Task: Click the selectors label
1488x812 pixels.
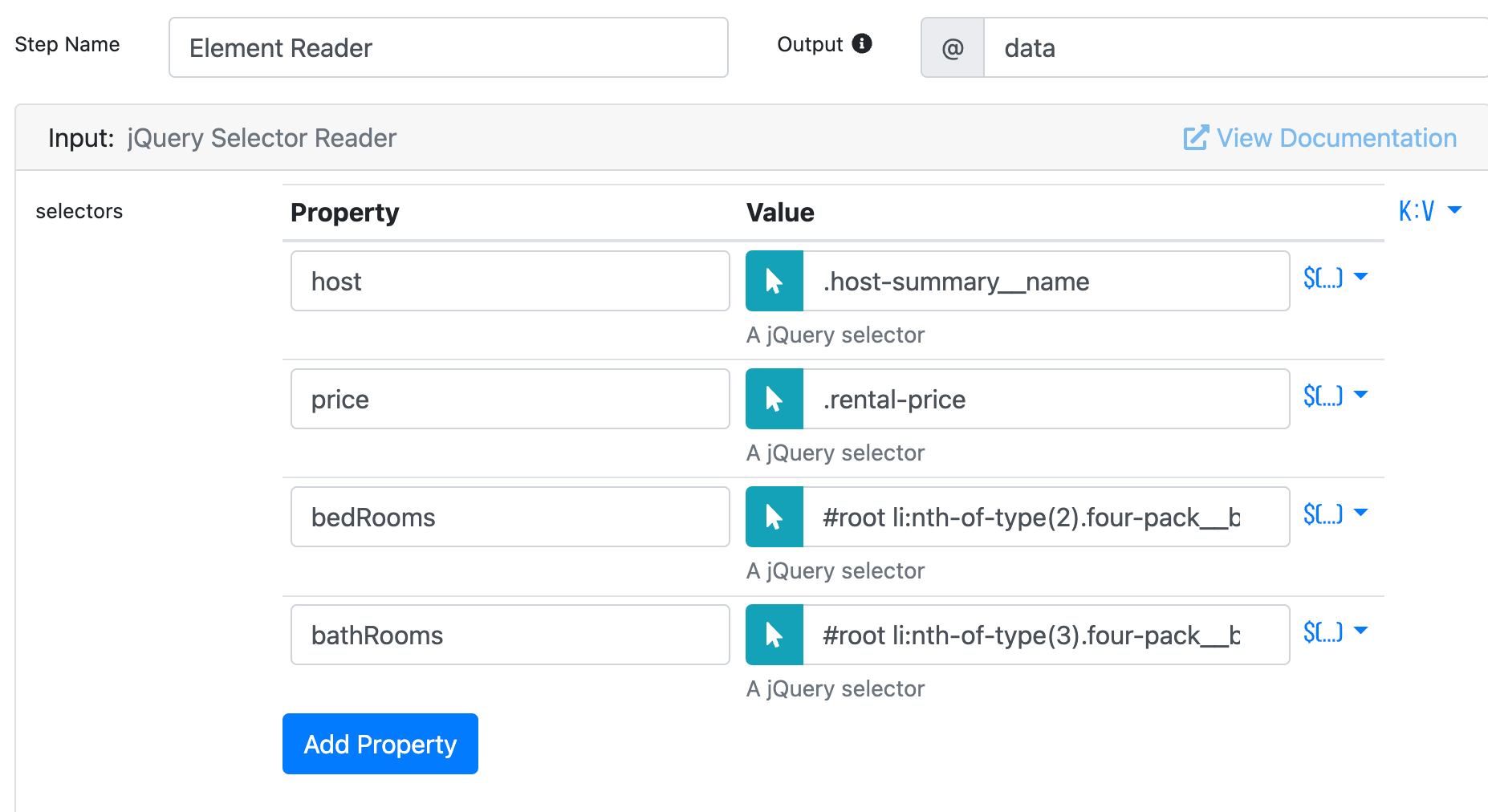Action: [x=79, y=211]
